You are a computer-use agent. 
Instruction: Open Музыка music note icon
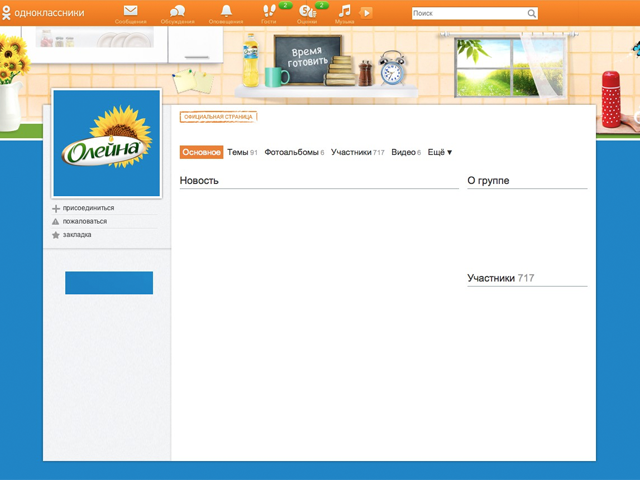pos(344,11)
